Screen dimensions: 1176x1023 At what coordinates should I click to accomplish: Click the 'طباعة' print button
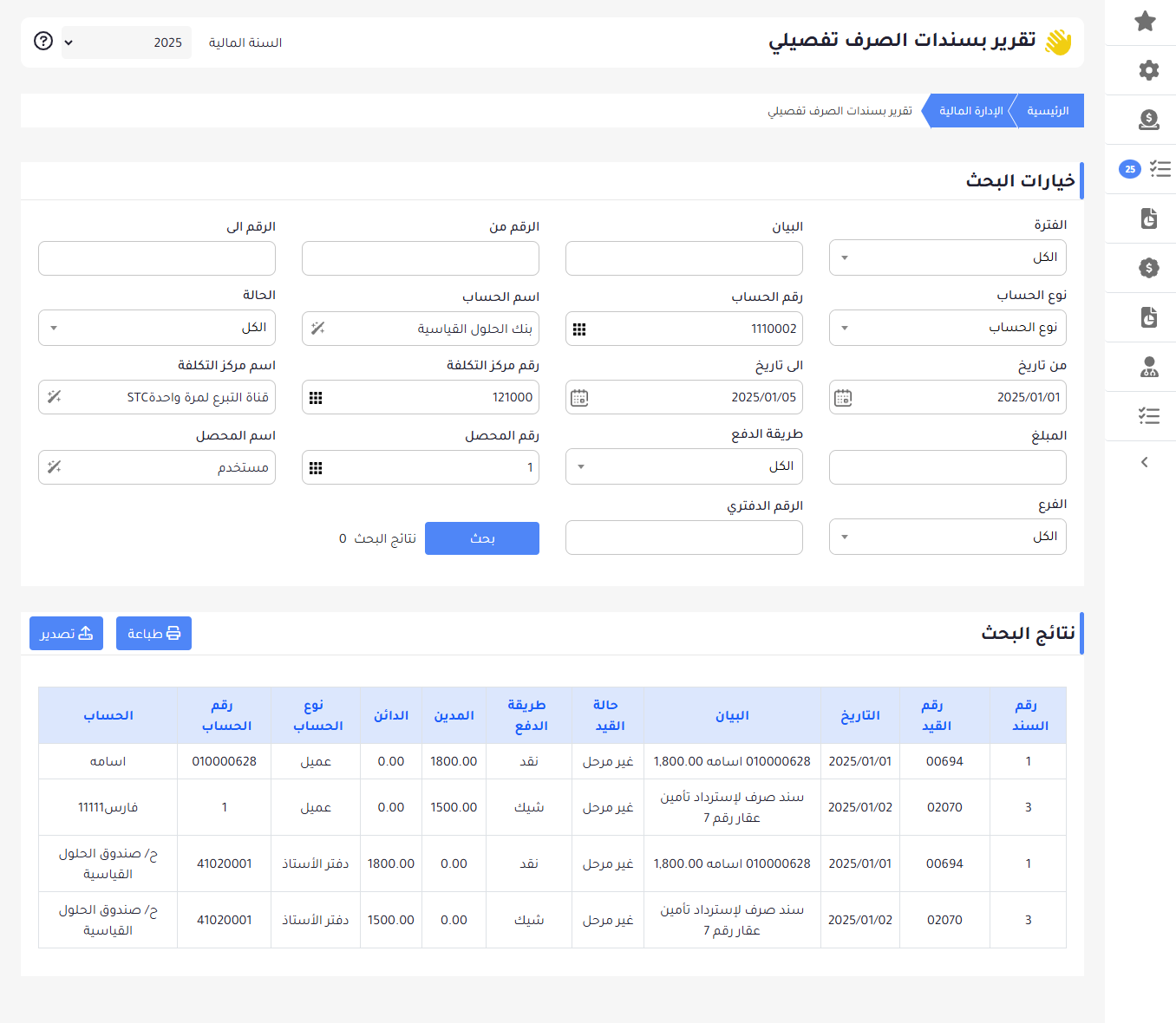[154, 634]
